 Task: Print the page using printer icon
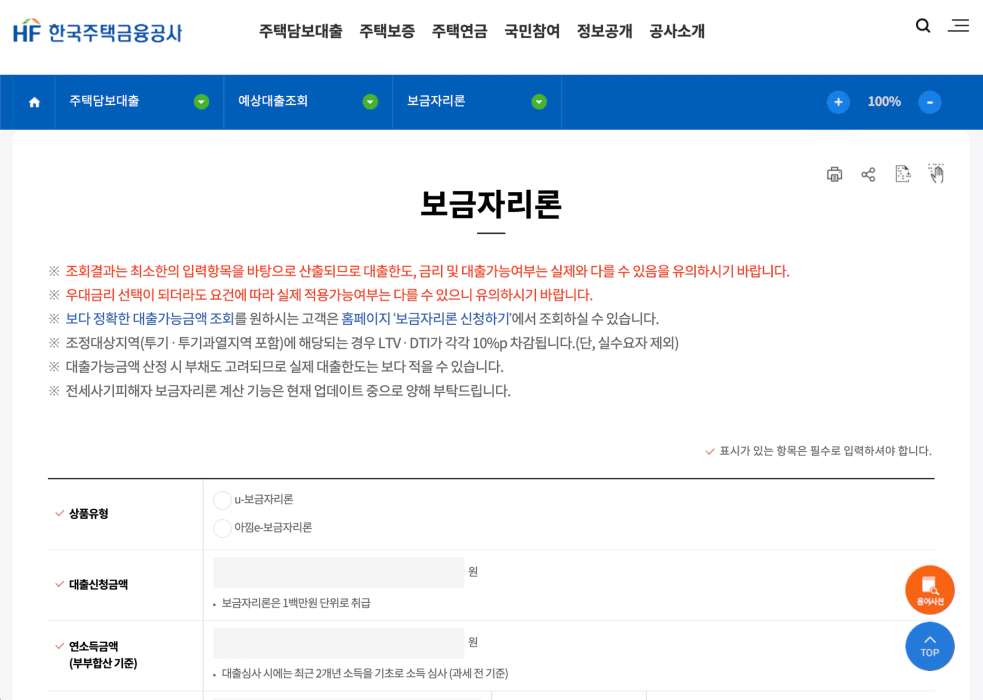click(834, 174)
